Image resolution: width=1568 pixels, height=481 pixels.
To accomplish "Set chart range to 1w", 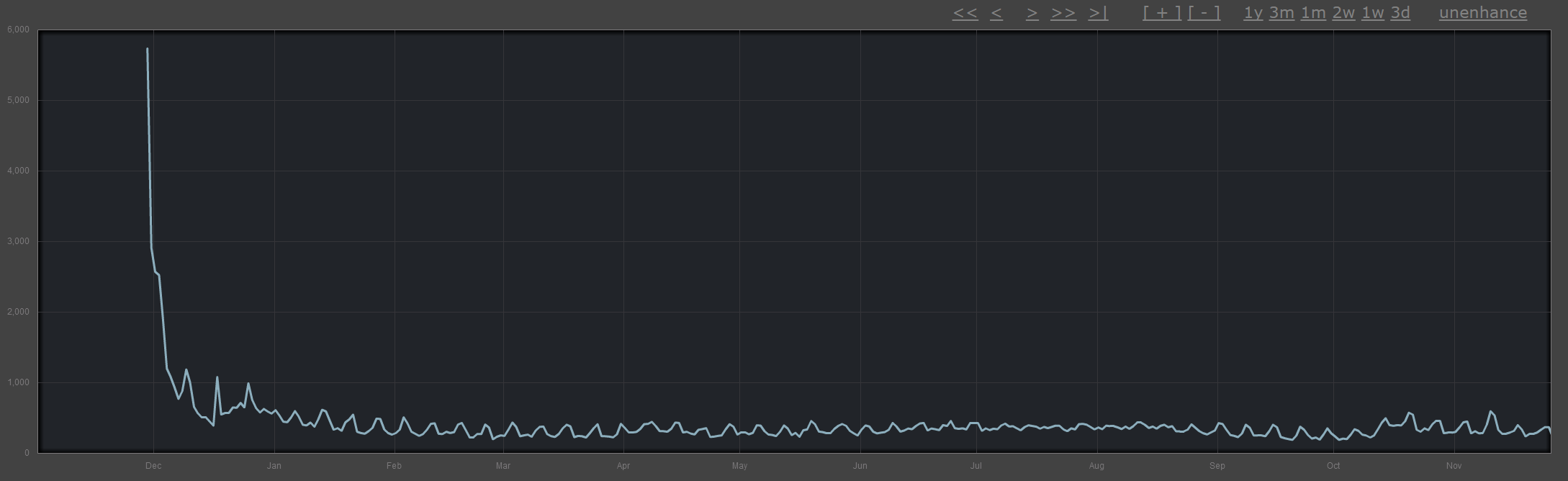I will click(x=1373, y=13).
